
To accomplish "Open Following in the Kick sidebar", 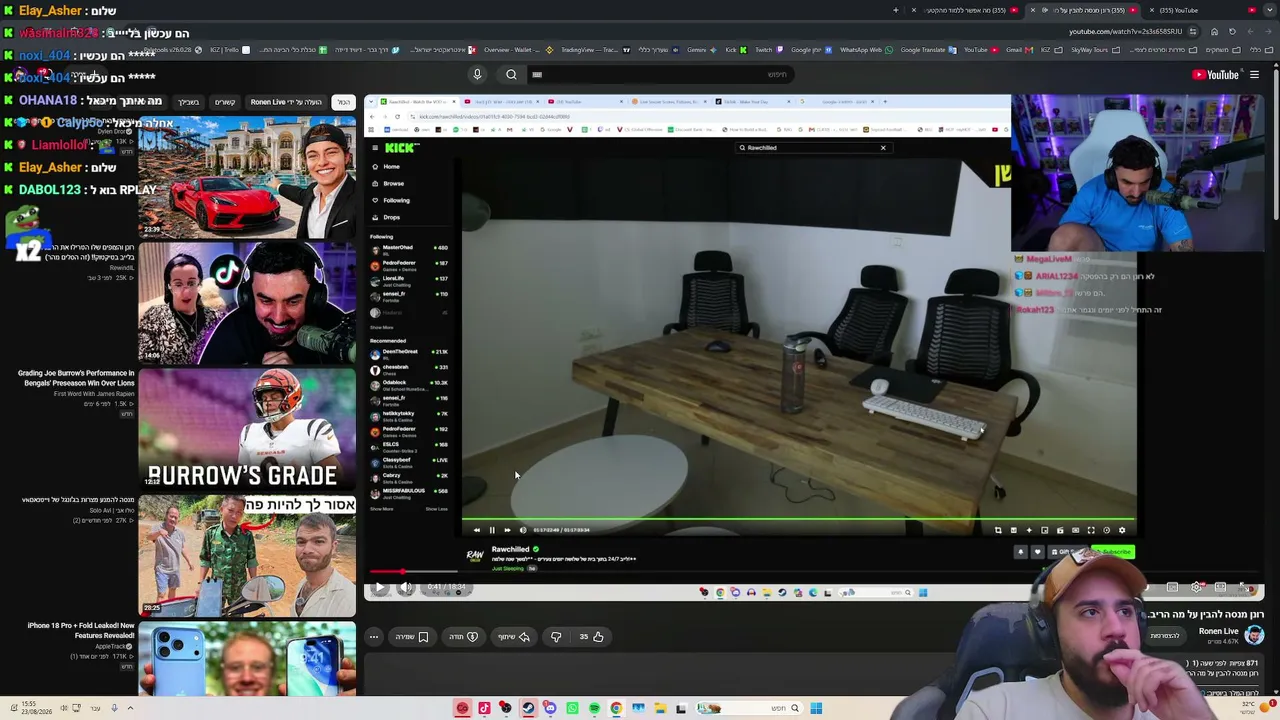I will click(x=396, y=200).
